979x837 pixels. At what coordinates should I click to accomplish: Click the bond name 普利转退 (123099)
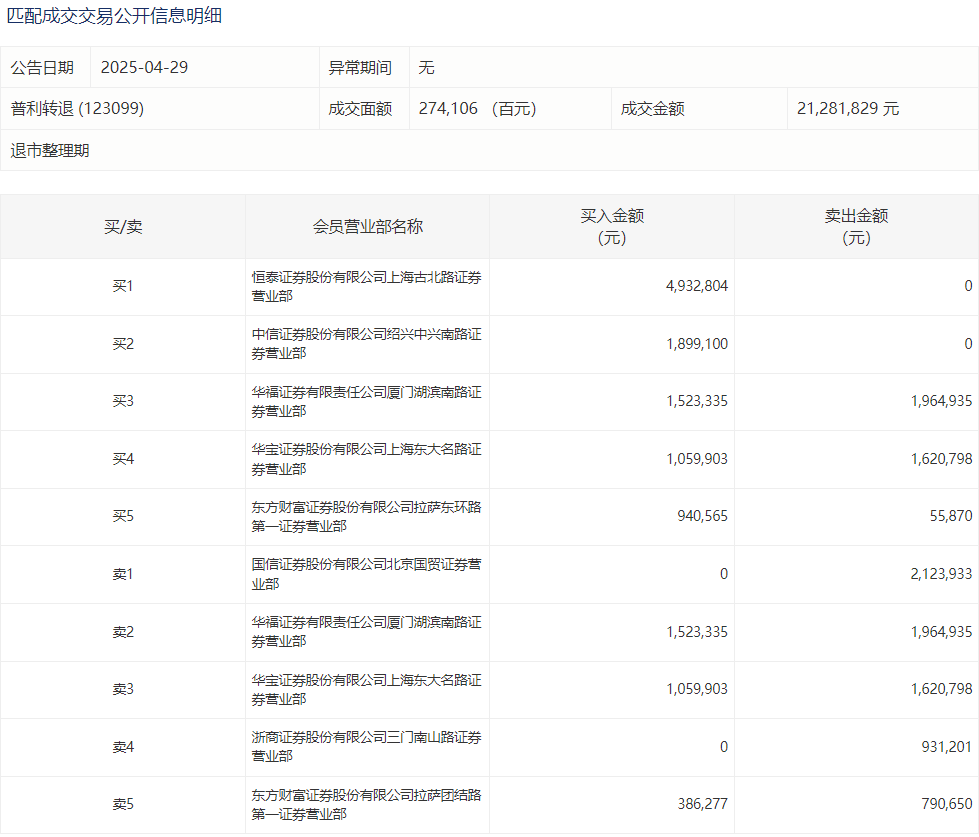(x=78, y=109)
